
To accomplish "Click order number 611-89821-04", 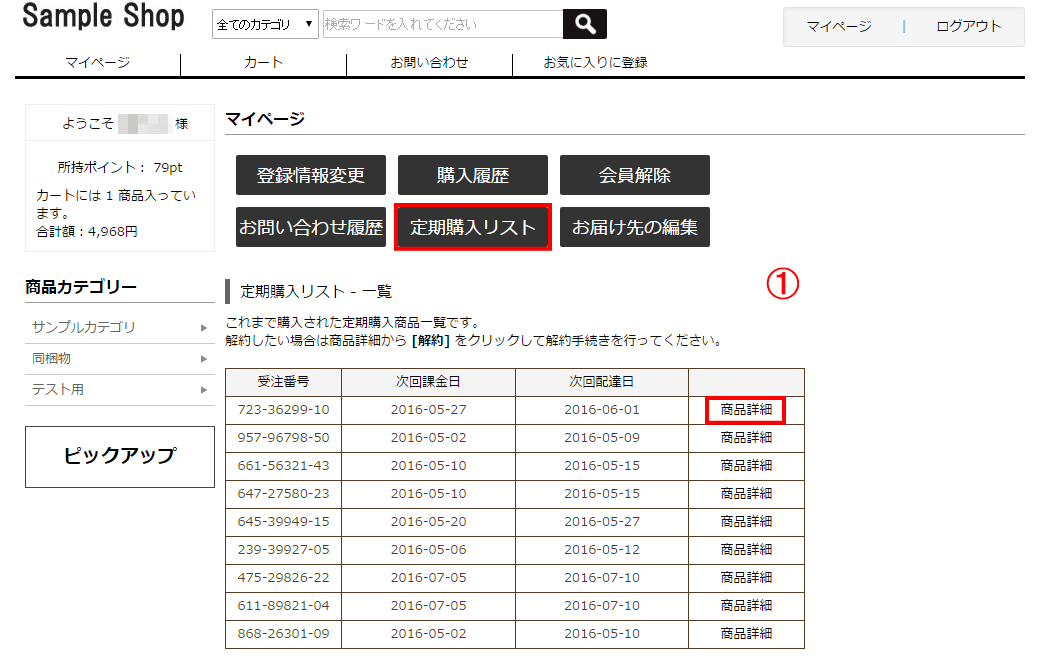I will (x=283, y=605).
